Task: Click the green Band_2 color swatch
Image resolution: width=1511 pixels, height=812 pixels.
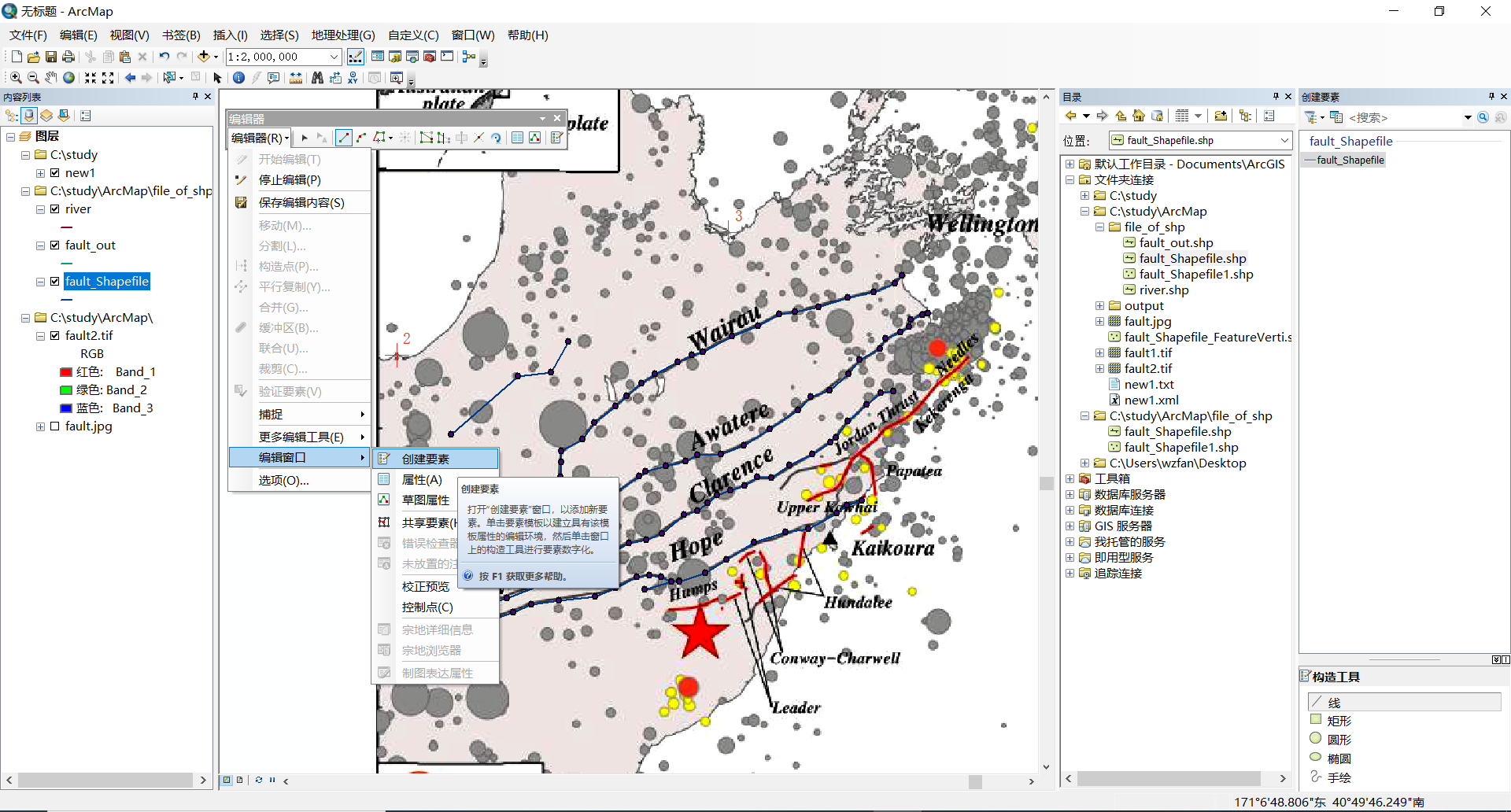Action: tap(66, 390)
